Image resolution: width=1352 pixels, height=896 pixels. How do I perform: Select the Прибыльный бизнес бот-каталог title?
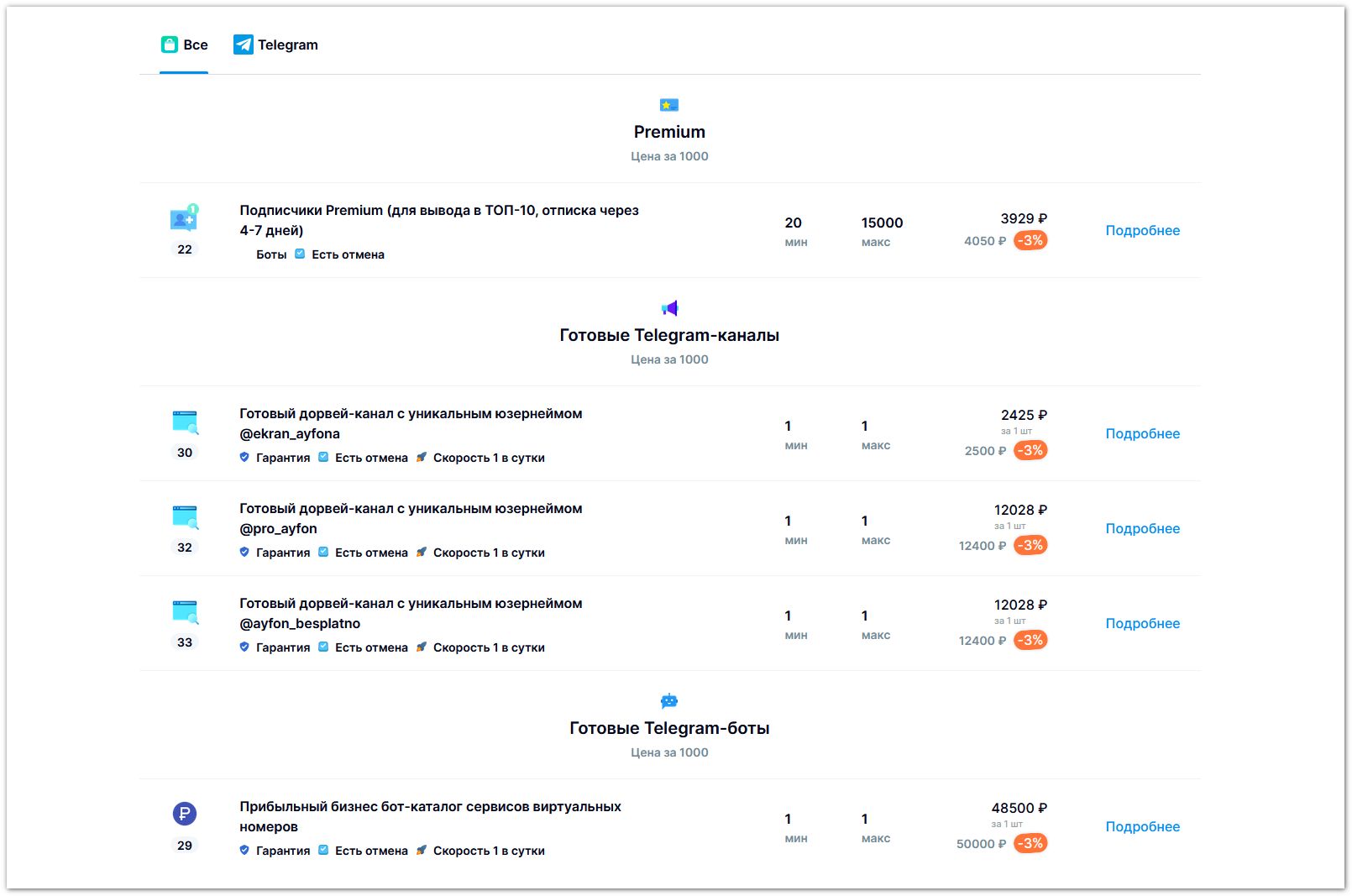pos(430,817)
